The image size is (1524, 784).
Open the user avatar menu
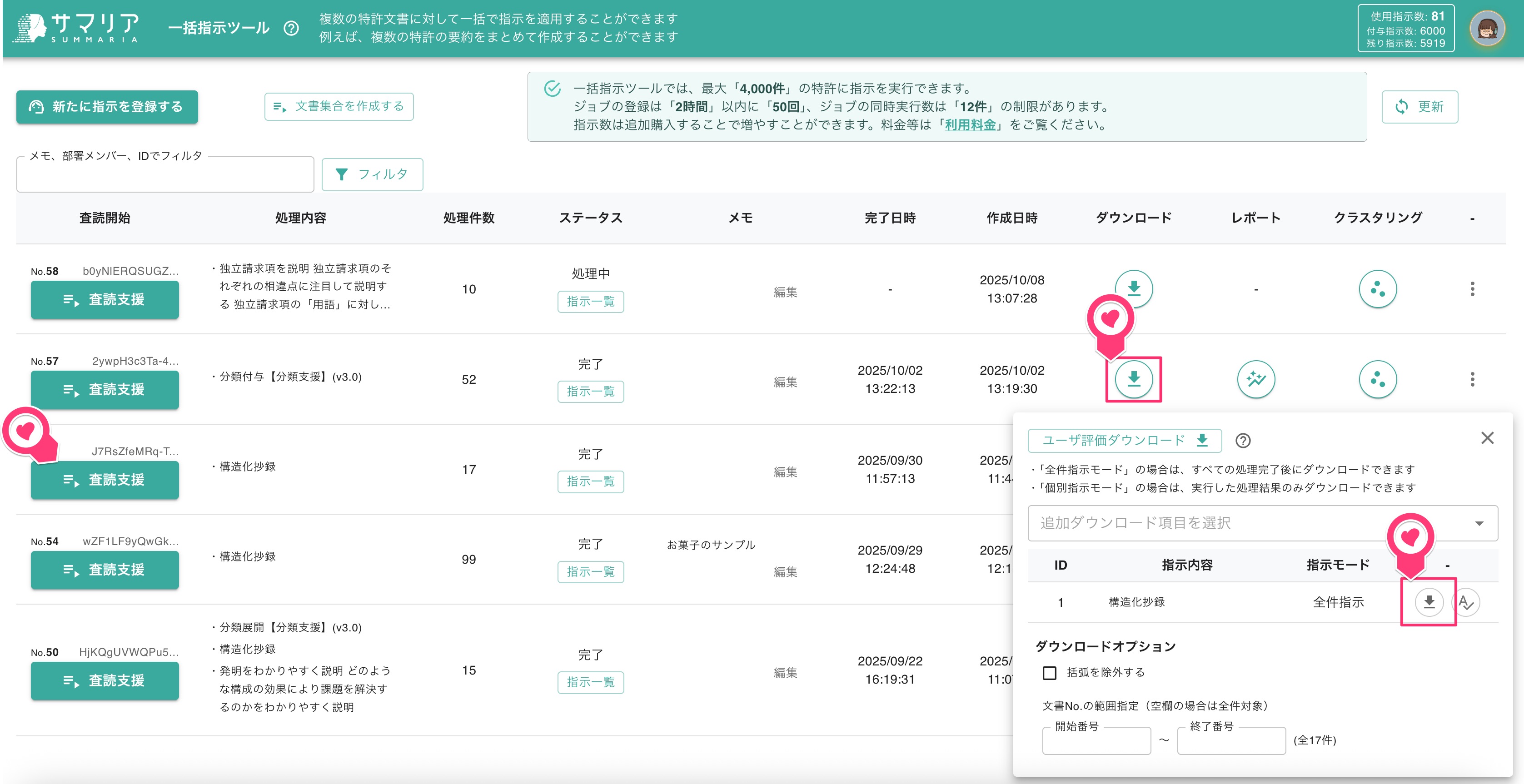[1487, 28]
